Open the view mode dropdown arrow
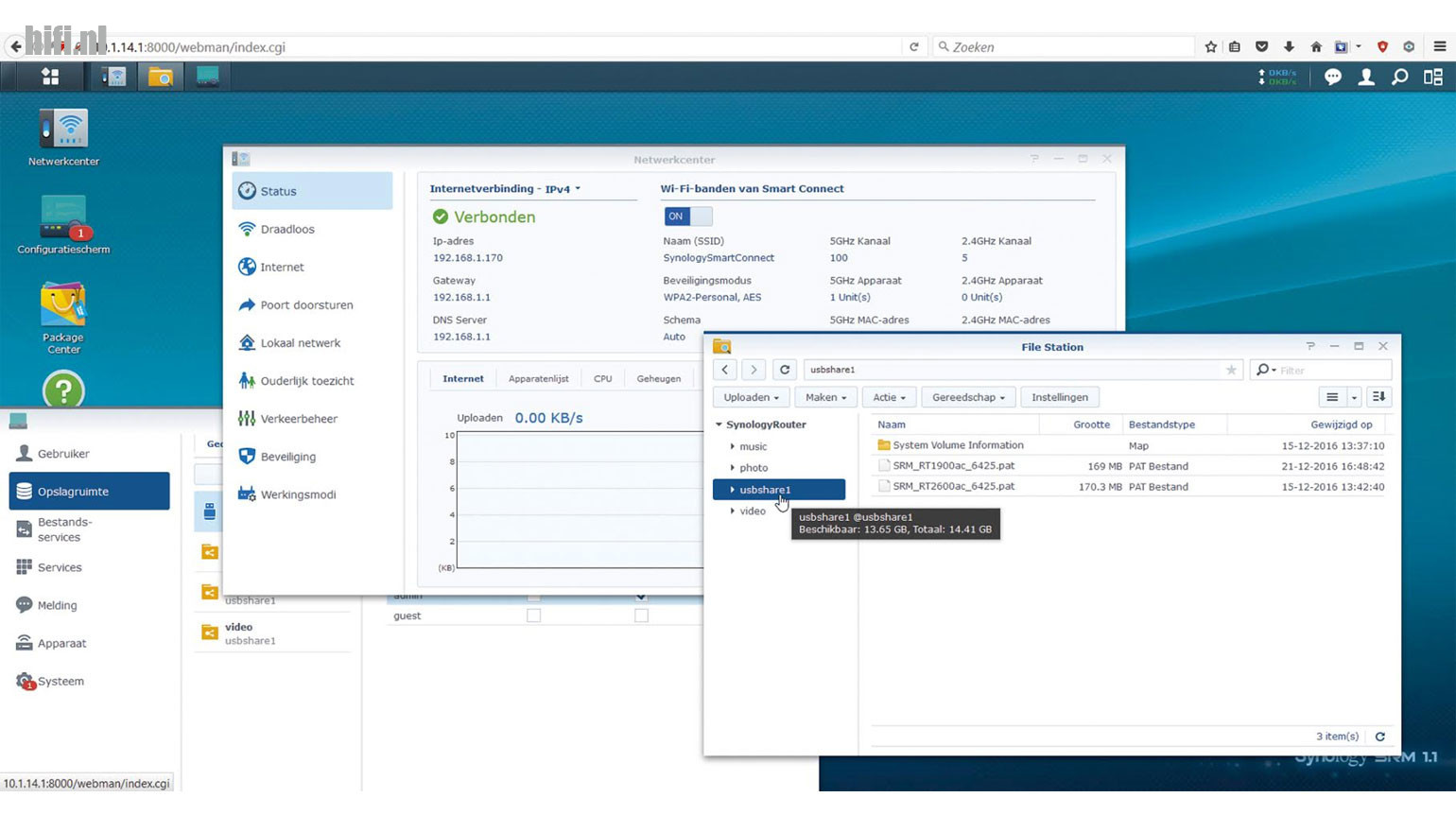This screenshot has width=1456, height=832. tap(1354, 397)
